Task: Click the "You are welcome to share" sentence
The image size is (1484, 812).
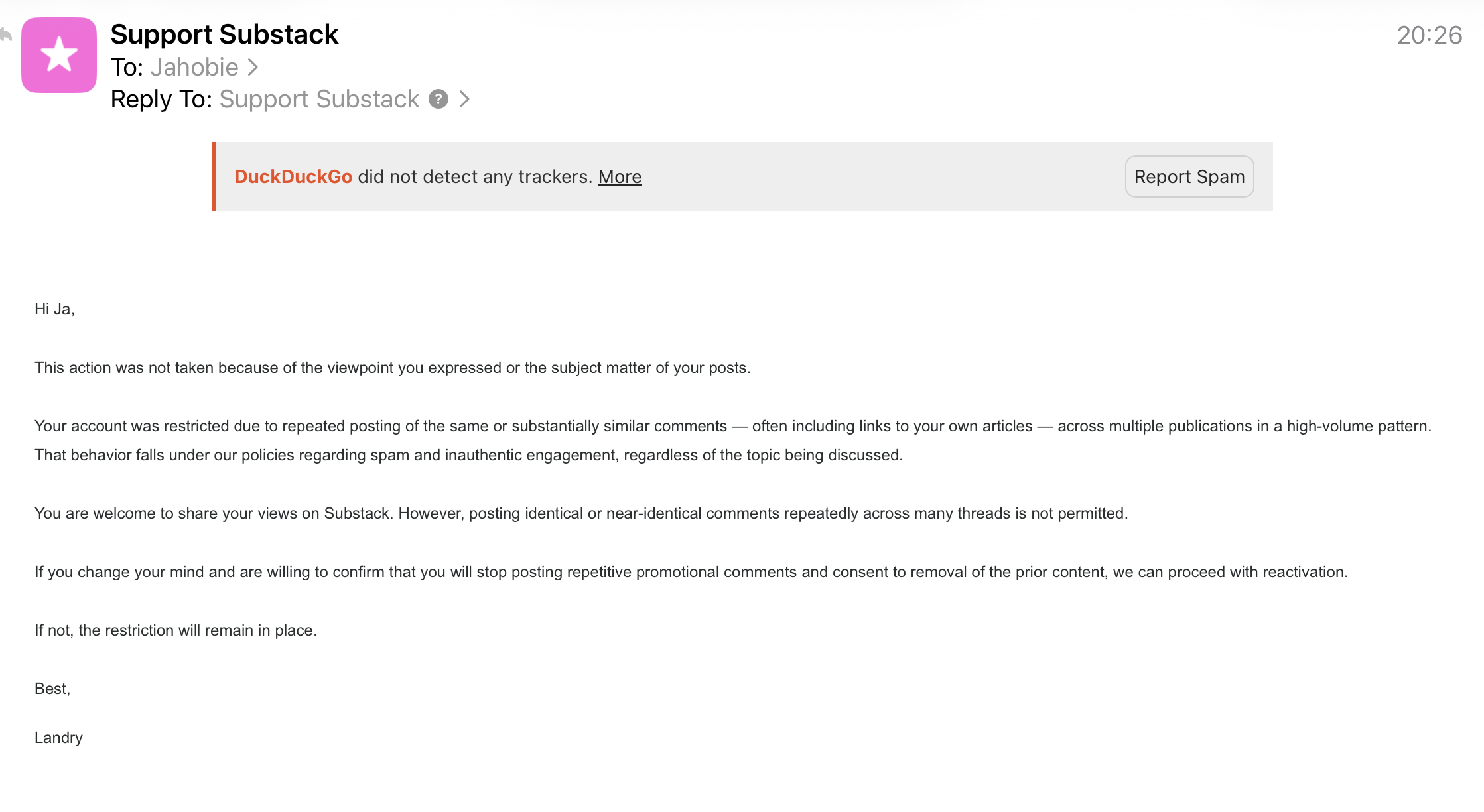Action: (x=580, y=513)
